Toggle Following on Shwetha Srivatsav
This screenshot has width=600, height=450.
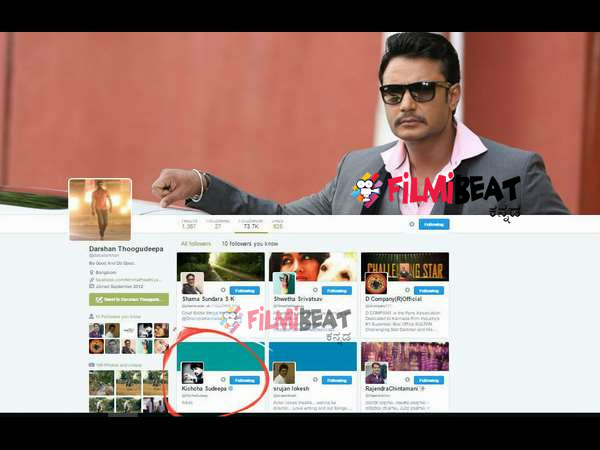point(337,290)
